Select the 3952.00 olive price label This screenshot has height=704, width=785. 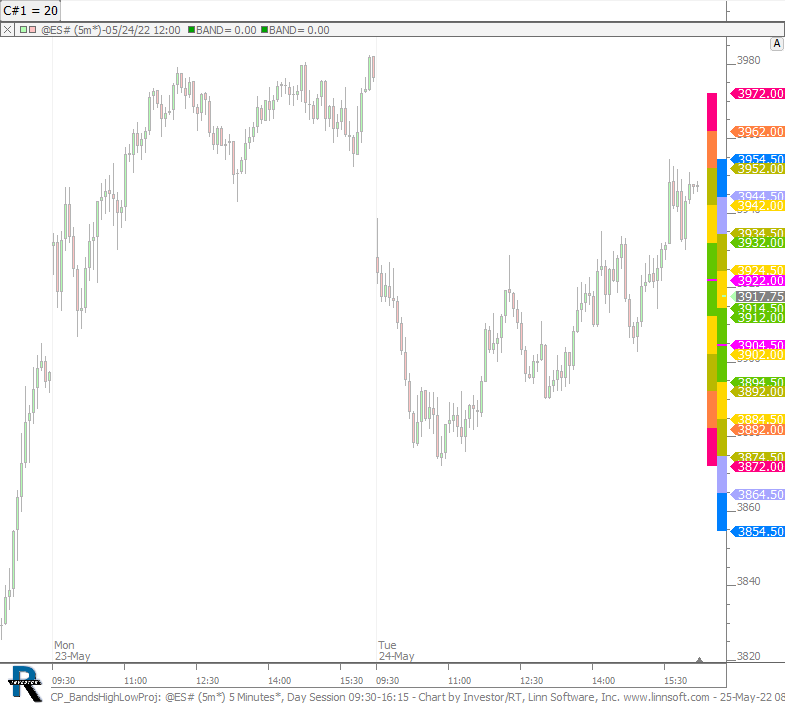tap(758, 169)
